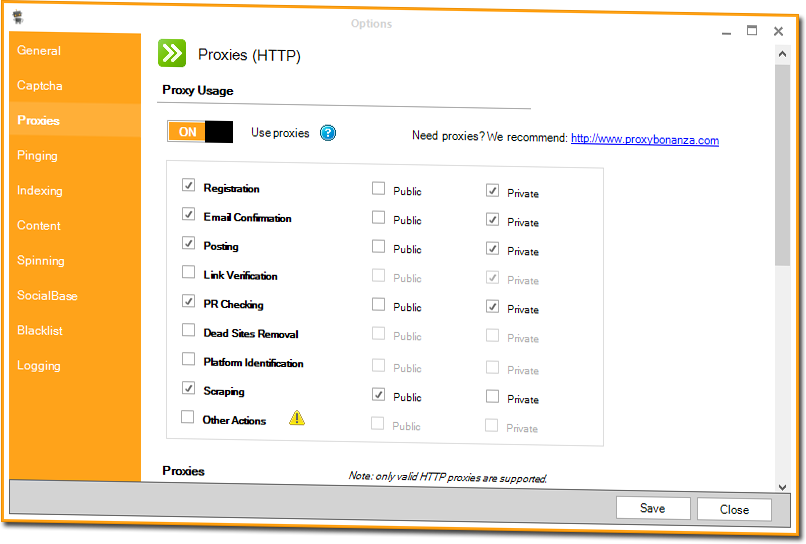This screenshot has width=806, height=544.
Task: Click the yellow warning icon beside Other Actions
Action: 297,418
